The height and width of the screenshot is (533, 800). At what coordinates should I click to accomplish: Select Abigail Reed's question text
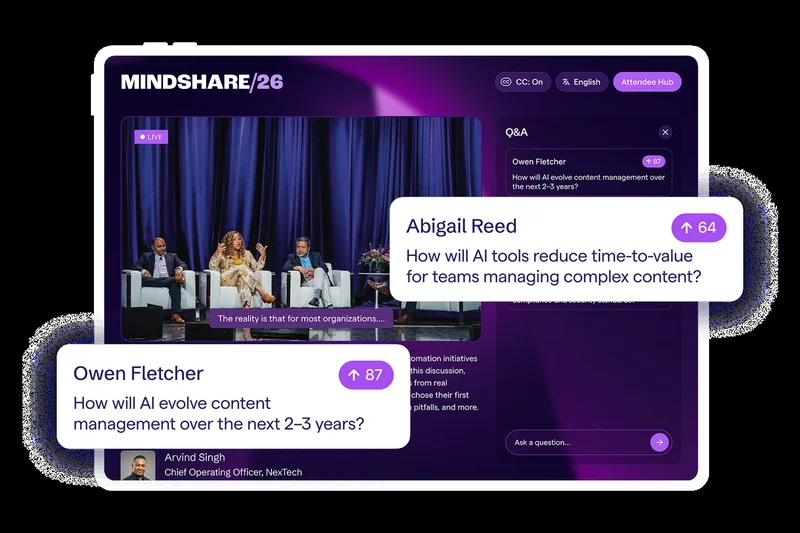coord(552,266)
